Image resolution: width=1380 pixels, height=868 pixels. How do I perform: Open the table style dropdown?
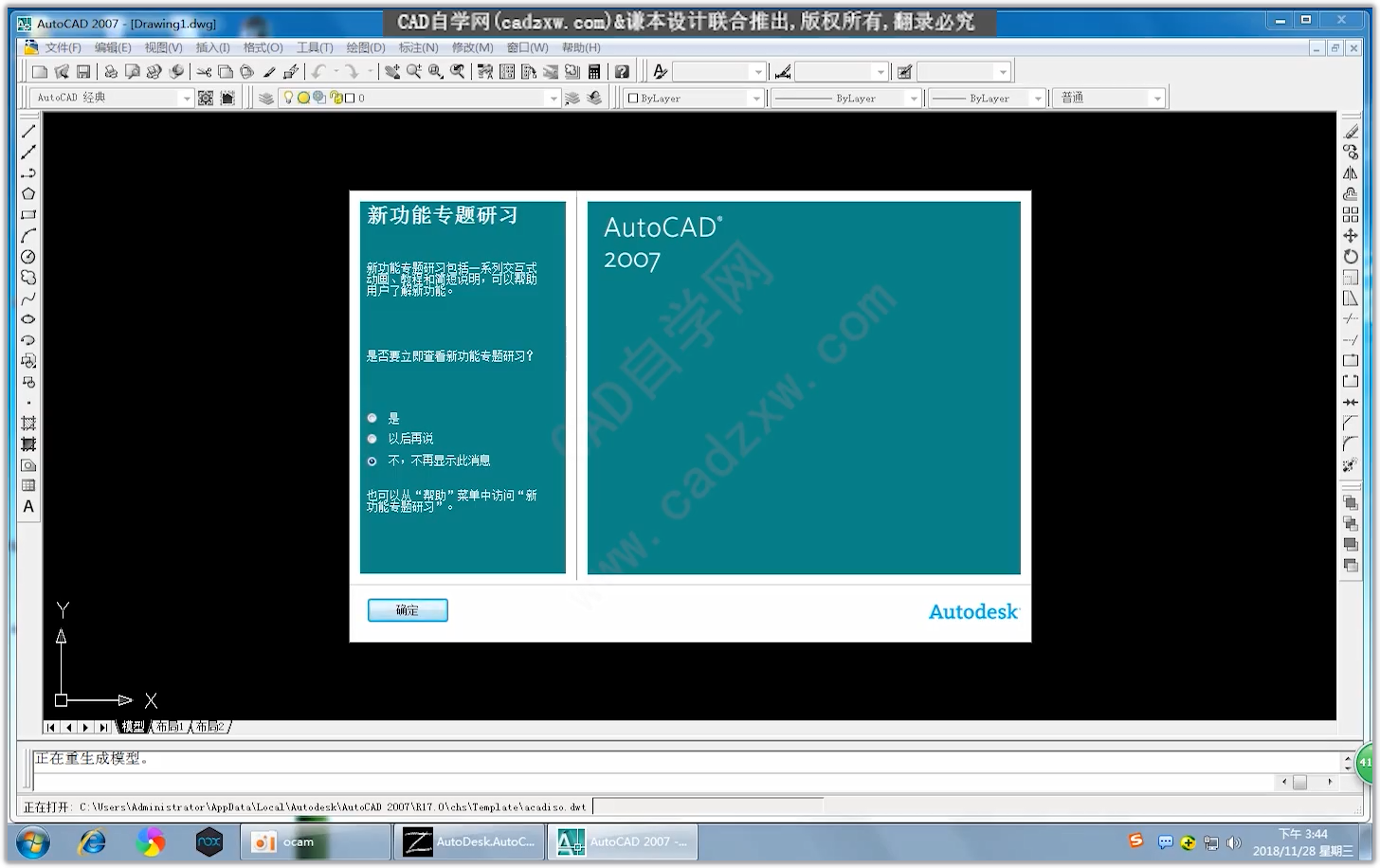click(1003, 71)
